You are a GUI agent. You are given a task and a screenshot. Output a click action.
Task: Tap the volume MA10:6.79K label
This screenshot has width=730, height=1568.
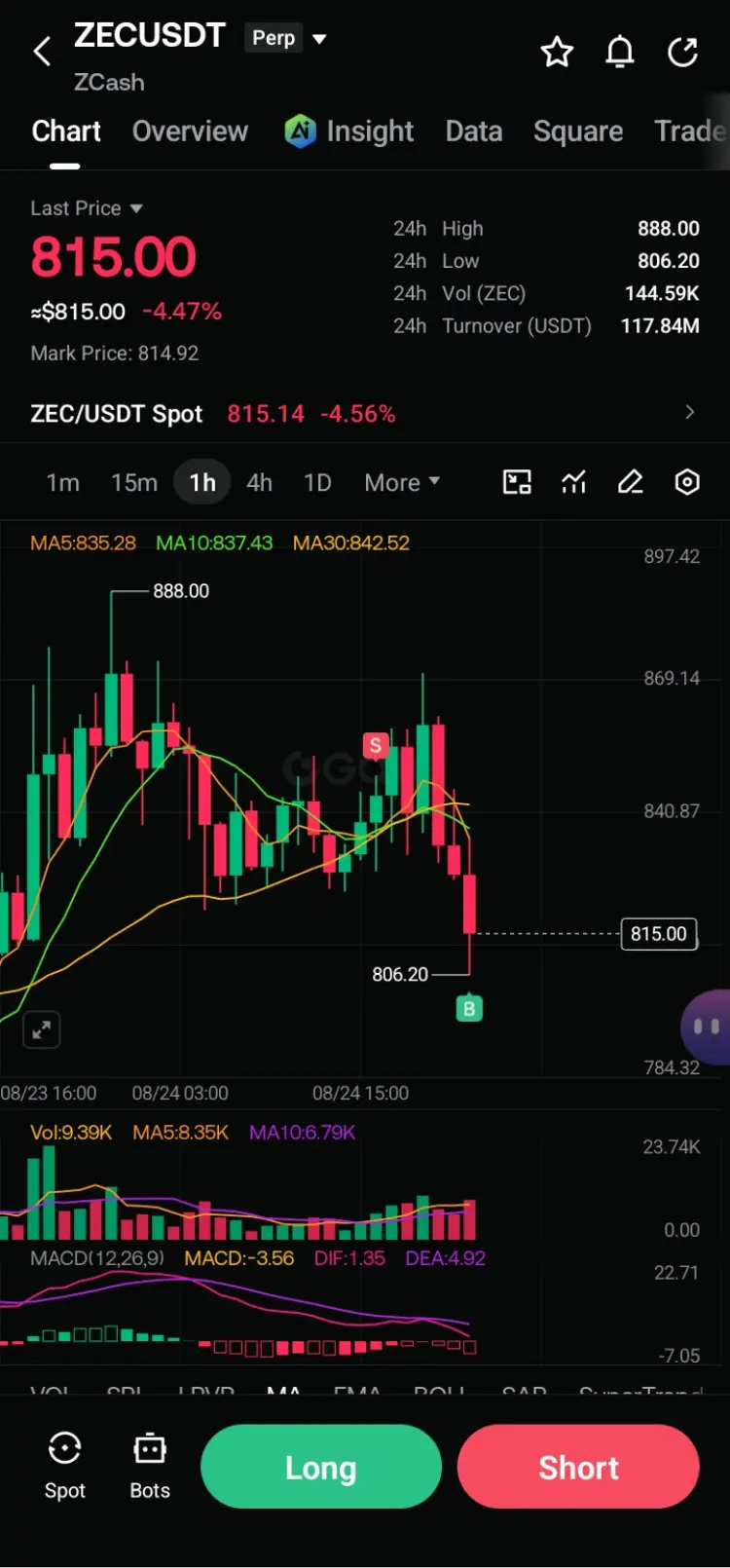pos(303,1133)
